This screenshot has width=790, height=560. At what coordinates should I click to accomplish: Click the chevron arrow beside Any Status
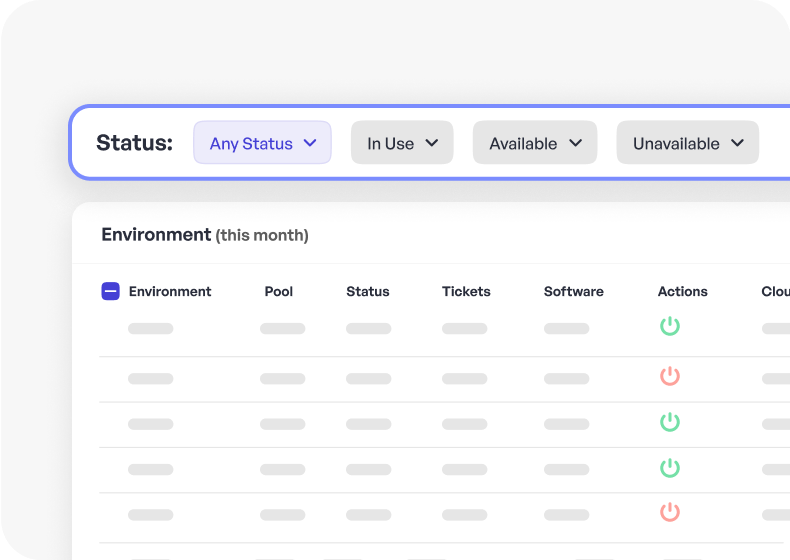(310, 143)
